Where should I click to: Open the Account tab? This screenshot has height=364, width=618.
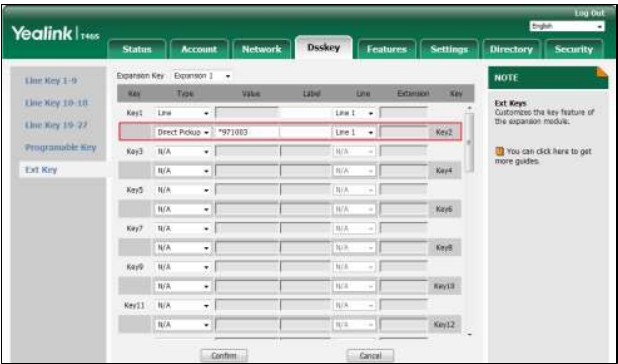199,49
